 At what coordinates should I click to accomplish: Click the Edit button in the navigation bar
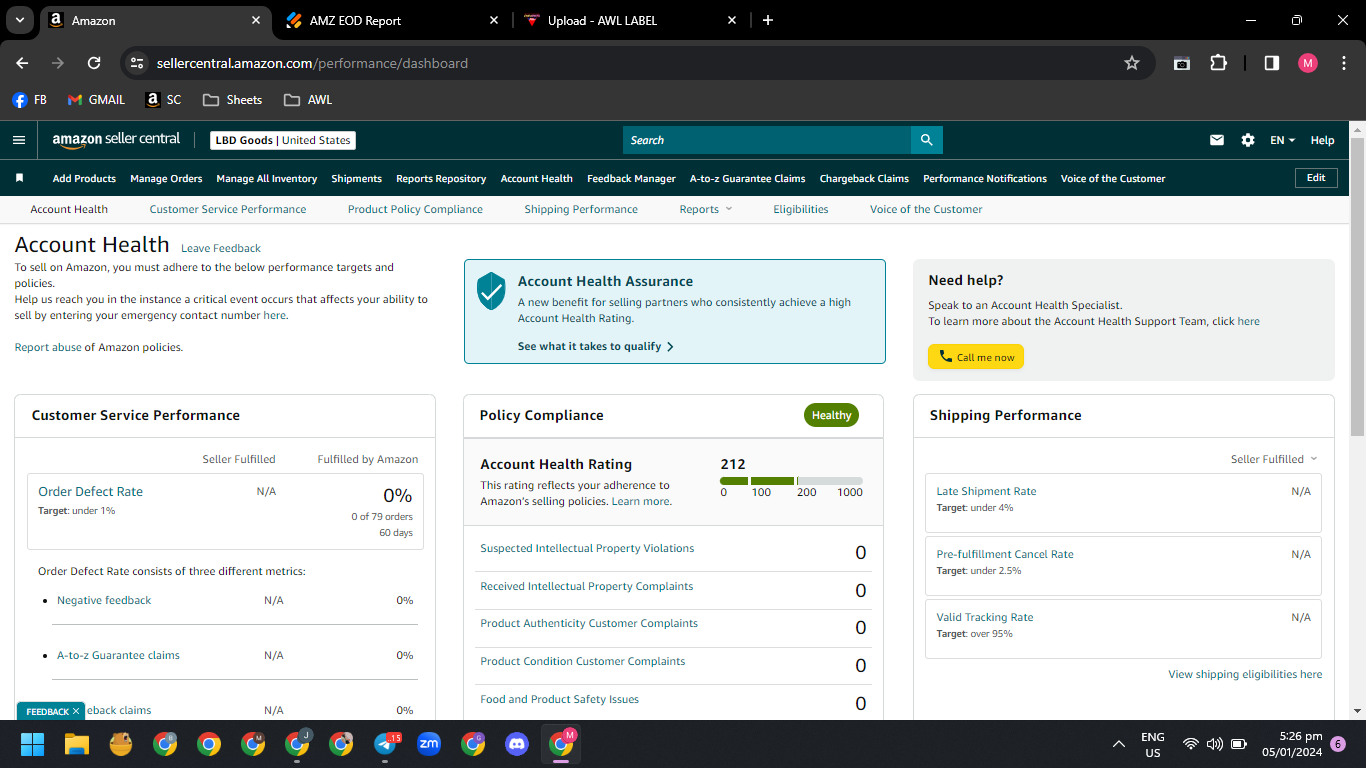[x=1316, y=178]
